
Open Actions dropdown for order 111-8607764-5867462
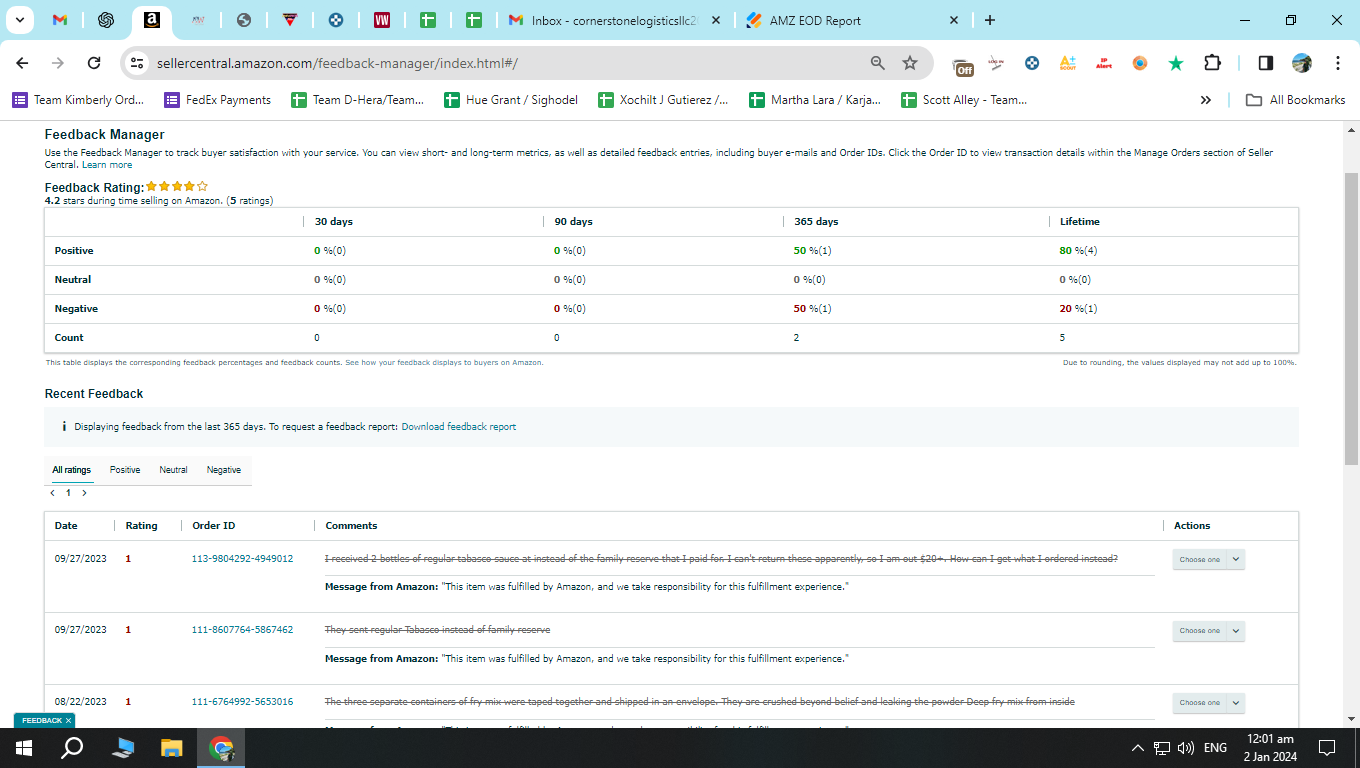pos(1209,631)
